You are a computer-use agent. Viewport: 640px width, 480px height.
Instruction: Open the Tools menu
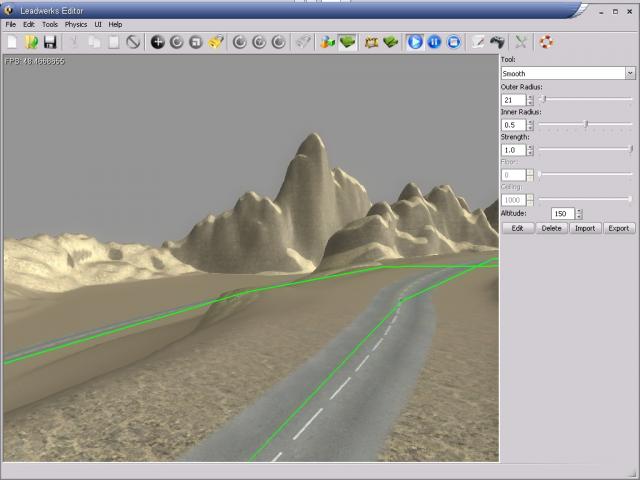click(x=50, y=24)
